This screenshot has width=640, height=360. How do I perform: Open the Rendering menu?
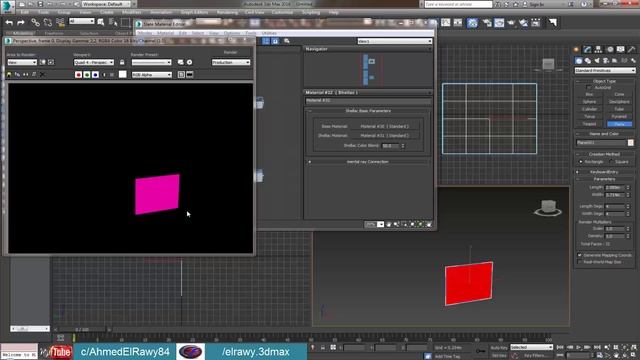click(x=227, y=13)
